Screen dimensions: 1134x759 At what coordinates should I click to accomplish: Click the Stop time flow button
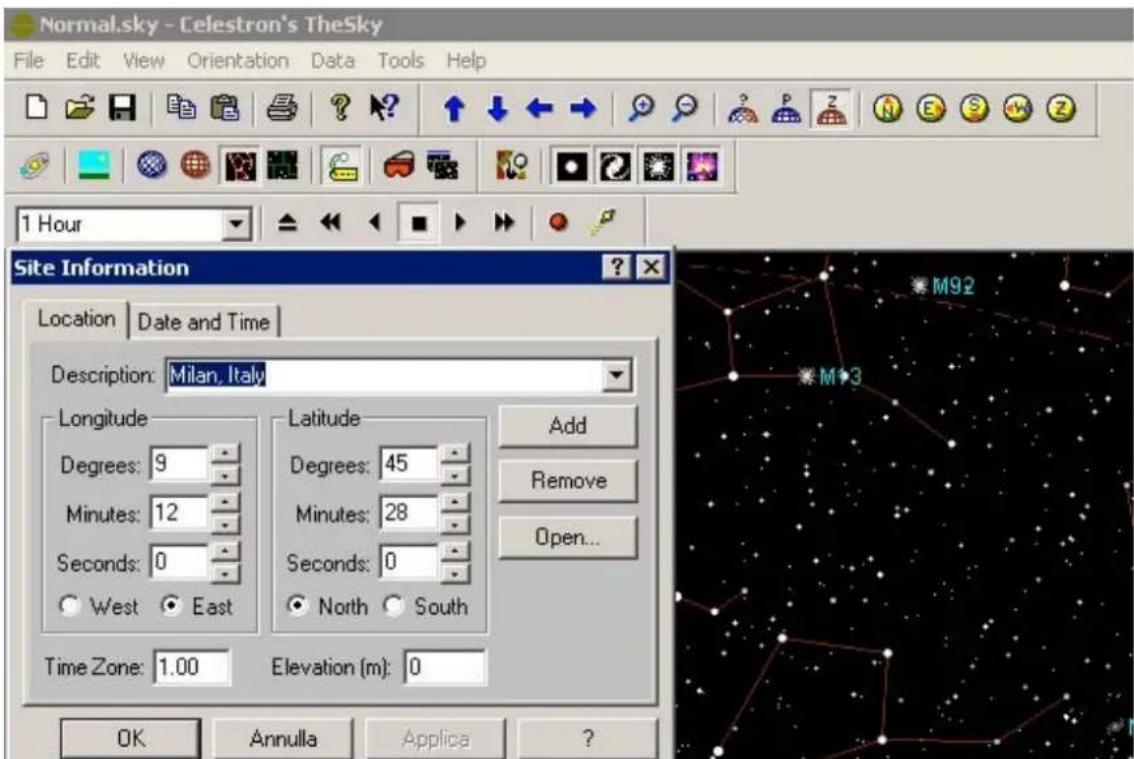419,223
